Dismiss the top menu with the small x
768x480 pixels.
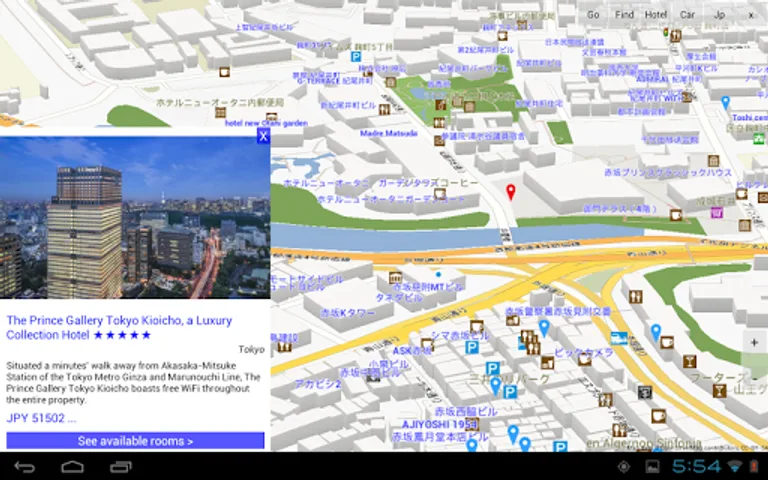coord(751,15)
